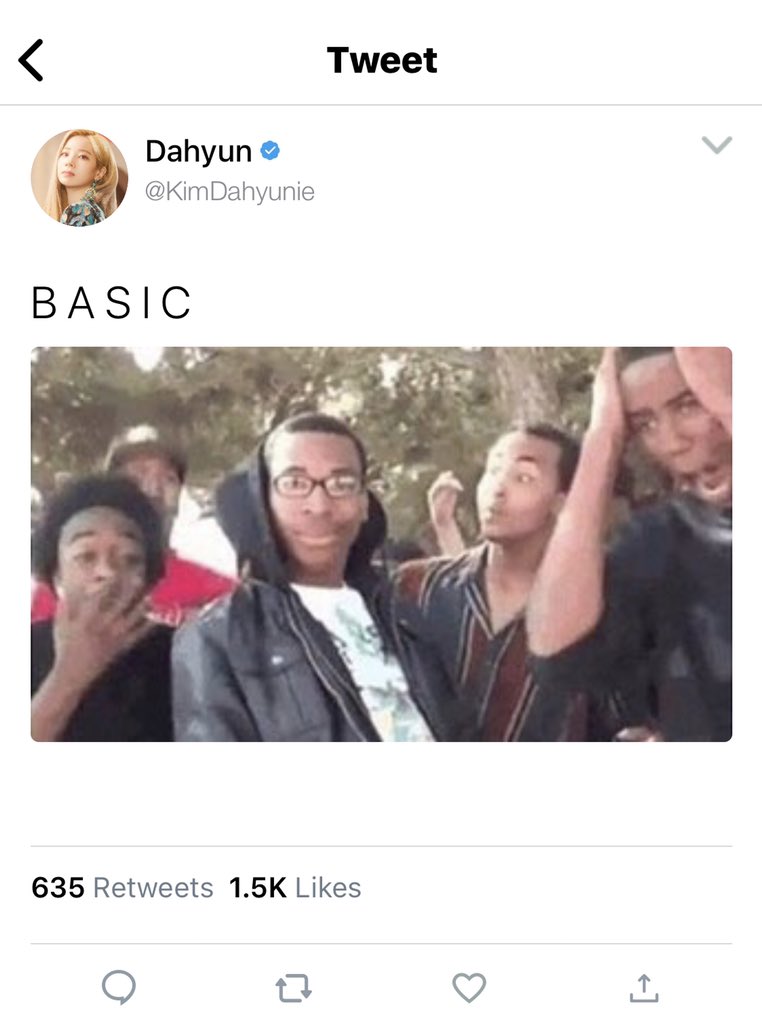Open Dahyun's profile avatar picture
Viewport: 762px width, 1024px height.
point(80,178)
